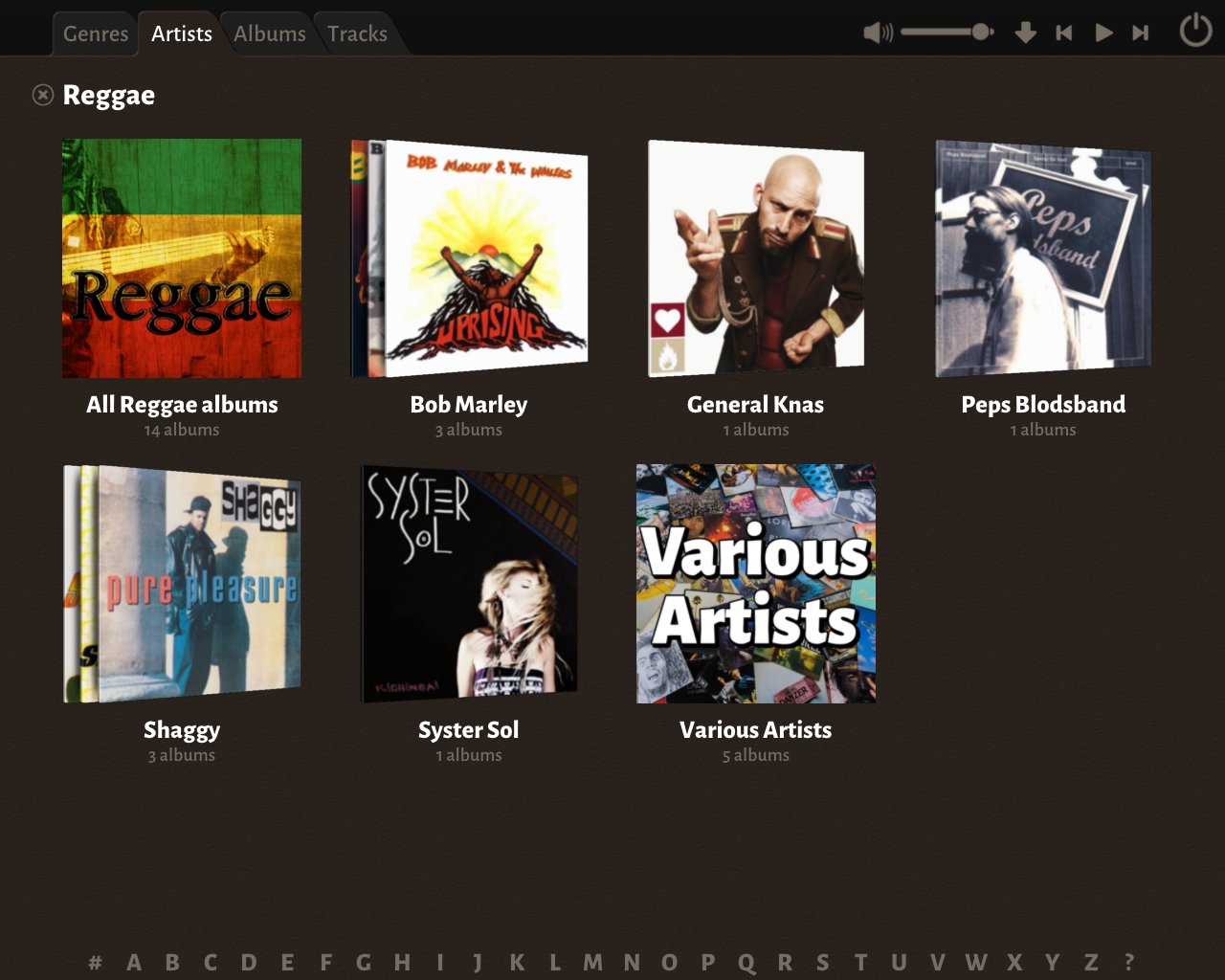The image size is (1225, 980).
Task: Open the Peps Blodsband cover
Action: (1043, 258)
